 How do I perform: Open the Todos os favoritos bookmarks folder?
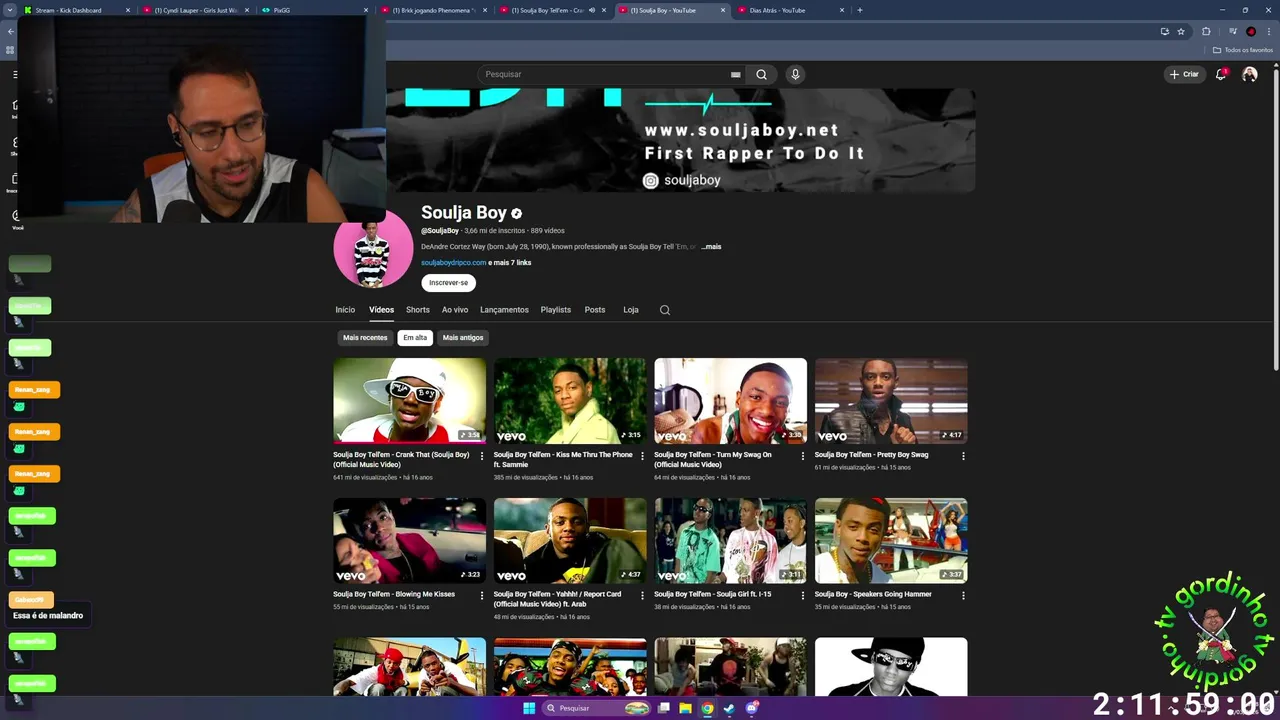(x=1242, y=50)
